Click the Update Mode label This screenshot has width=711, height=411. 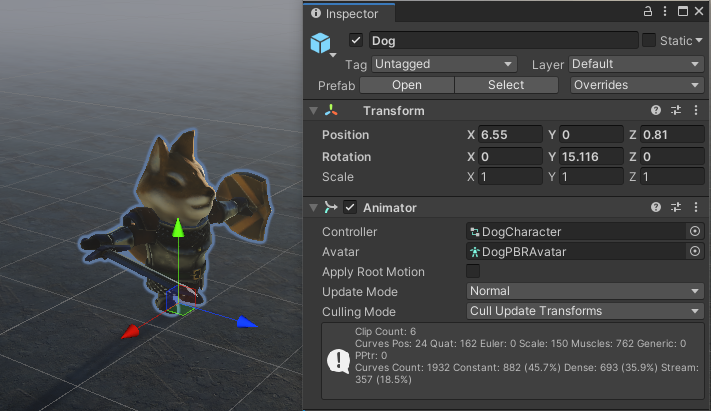click(x=360, y=292)
